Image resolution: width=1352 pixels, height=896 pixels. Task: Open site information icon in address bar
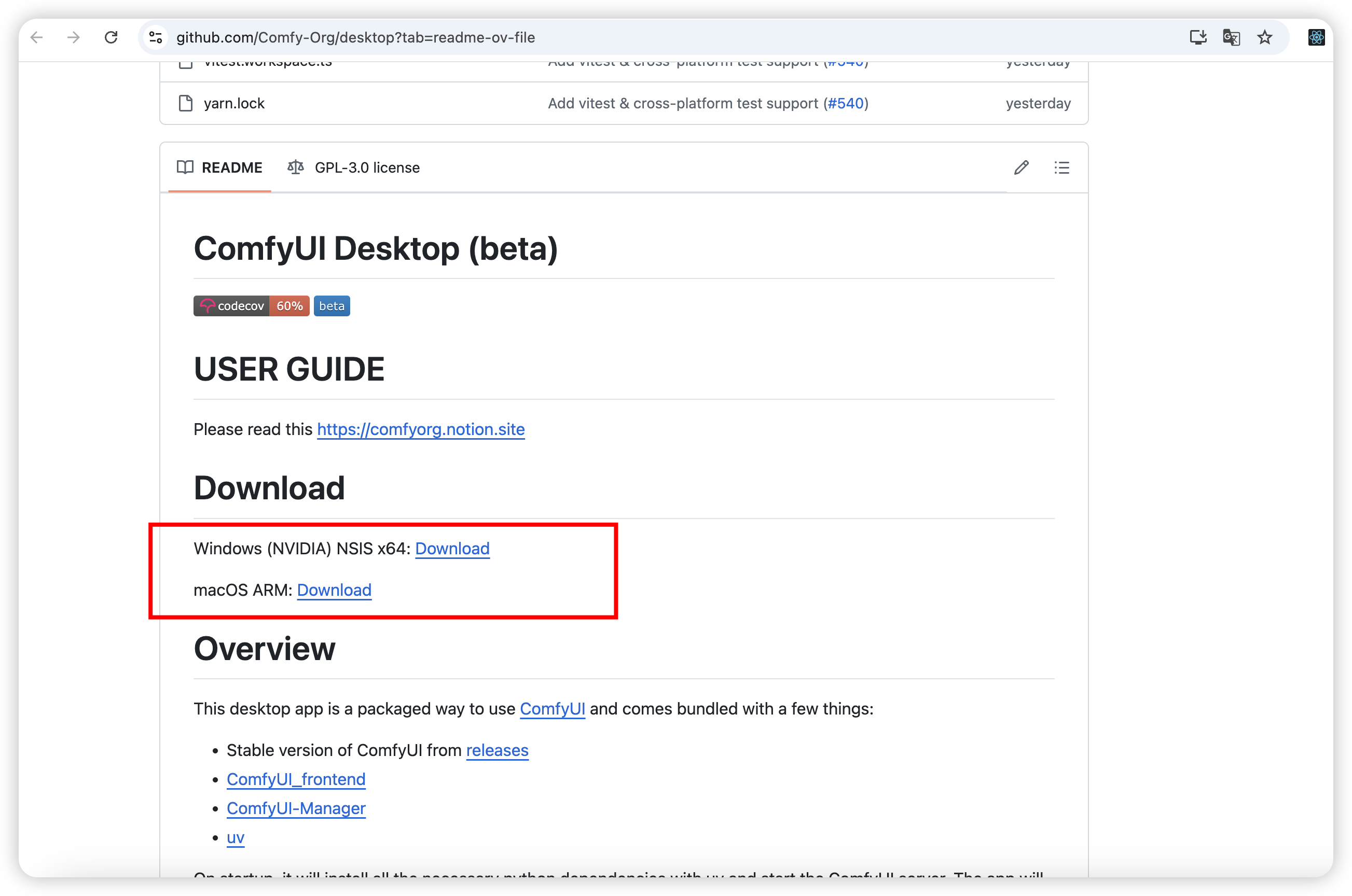pos(156,38)
